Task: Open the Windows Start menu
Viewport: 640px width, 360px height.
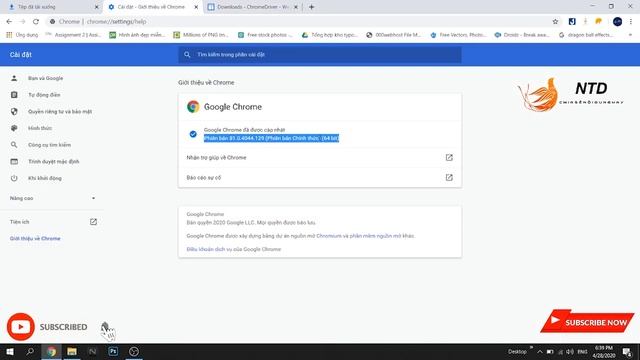Action: point(10,351)
